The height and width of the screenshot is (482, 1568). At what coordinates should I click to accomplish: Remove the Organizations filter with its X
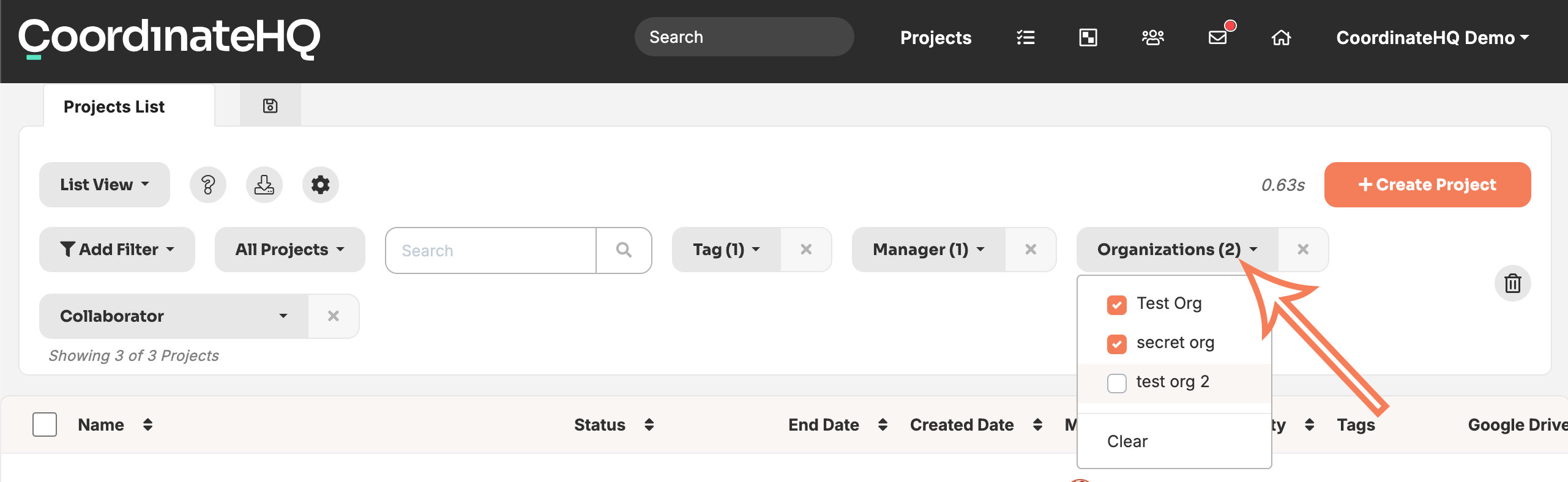(x=1303, y=250)
